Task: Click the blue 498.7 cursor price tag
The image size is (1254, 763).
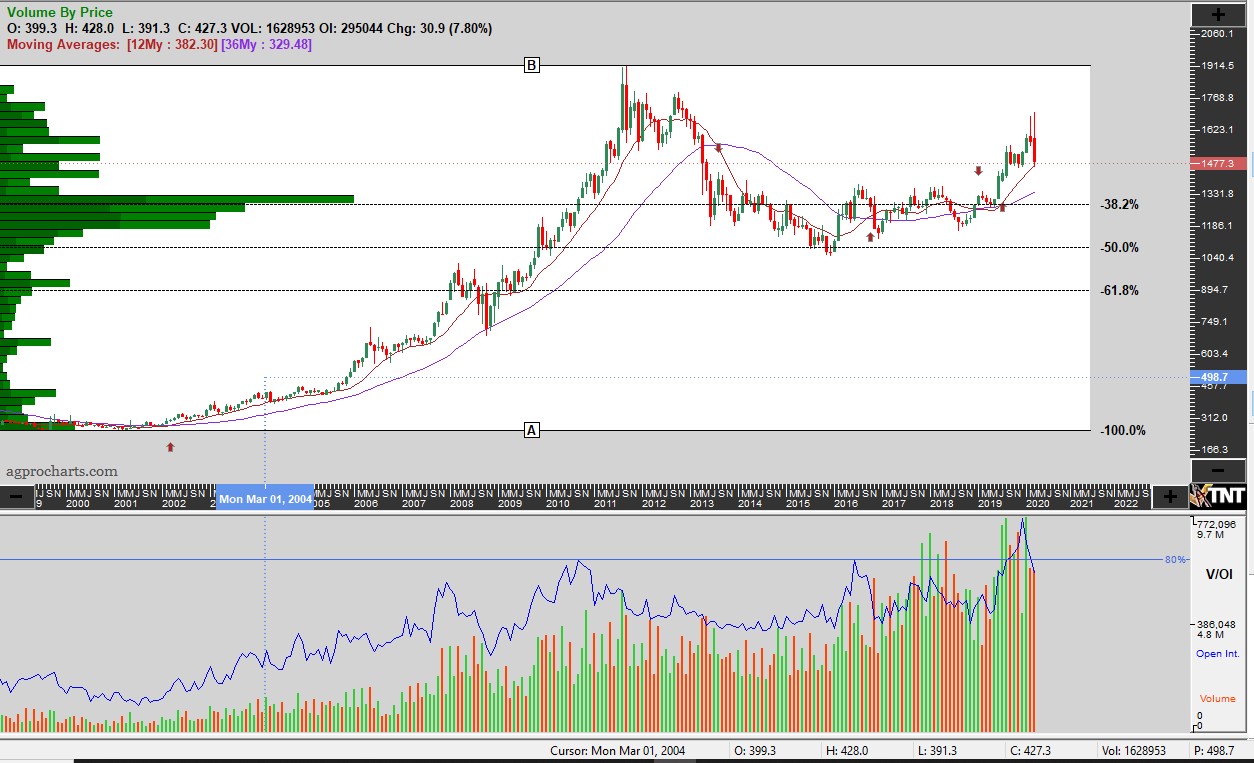Action: tap(1218, 377)
